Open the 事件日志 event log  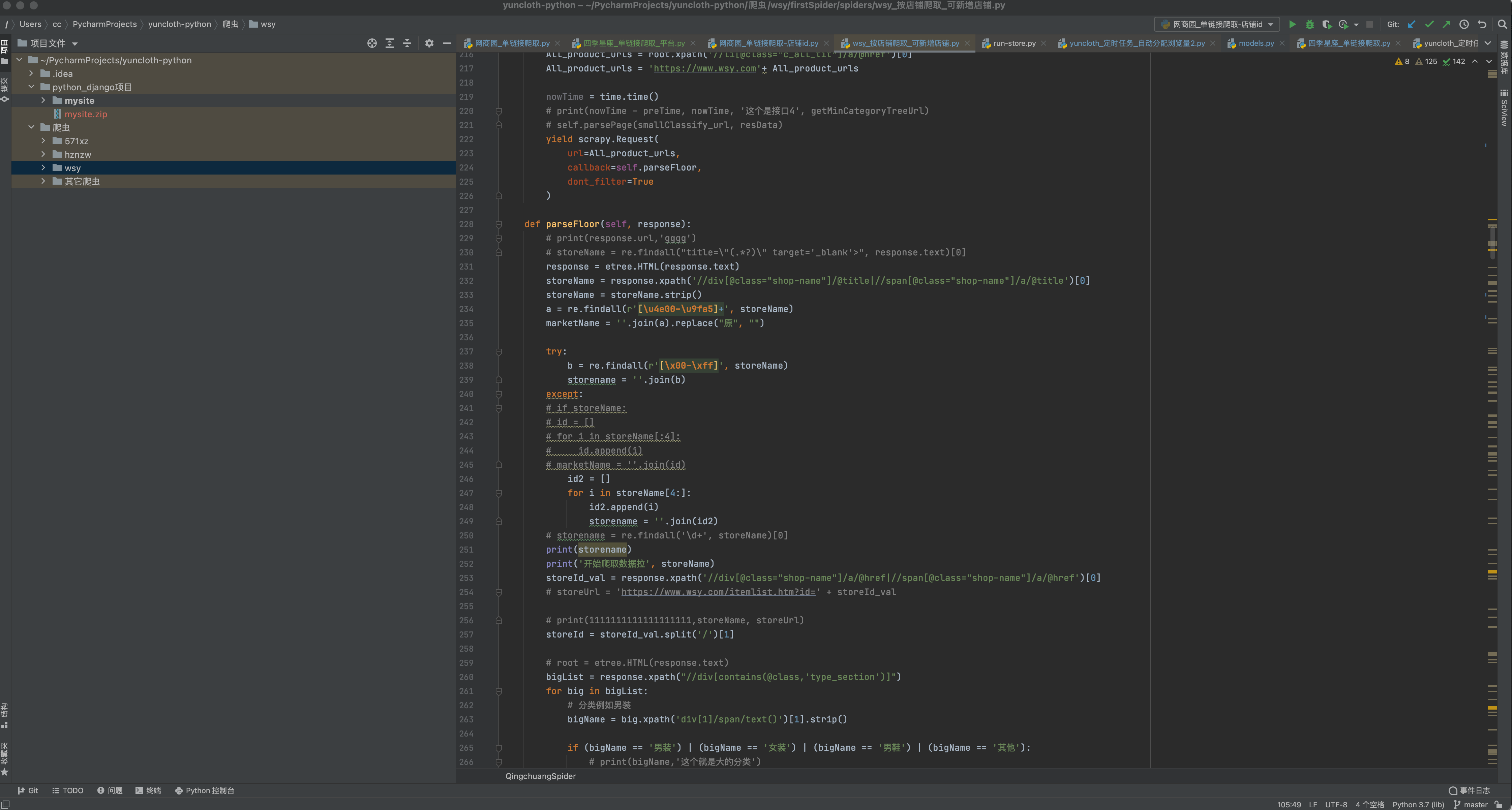pyautogui.click(x=1469, y=791)
